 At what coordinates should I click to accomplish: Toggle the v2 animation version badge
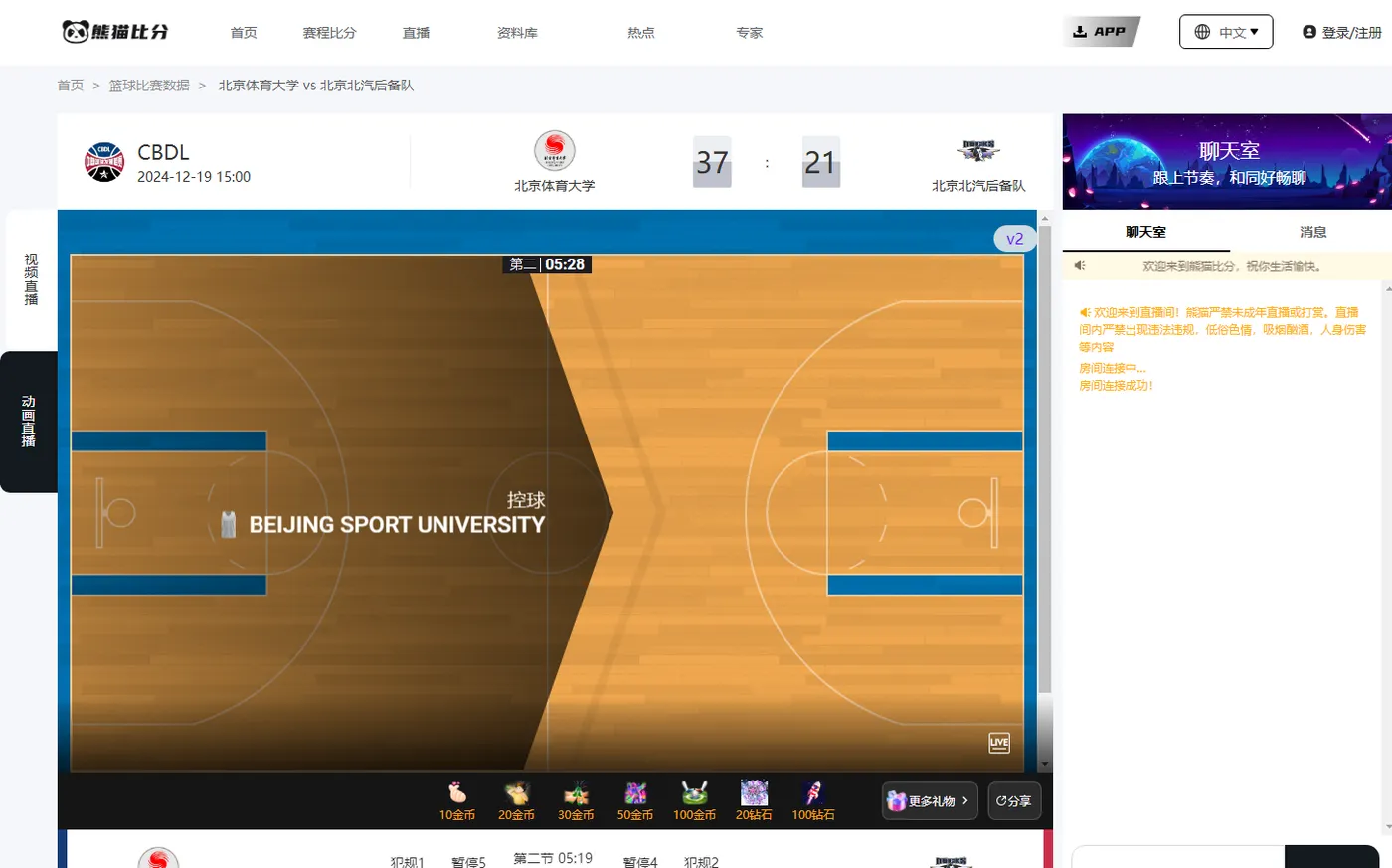[1015, 239]
